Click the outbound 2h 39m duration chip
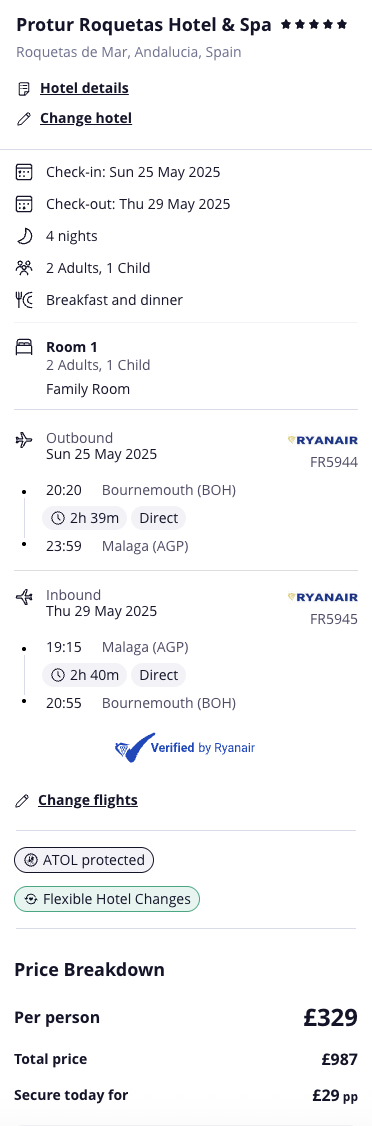The height and width of the screenshot is (1126, 372). [85, 518]
